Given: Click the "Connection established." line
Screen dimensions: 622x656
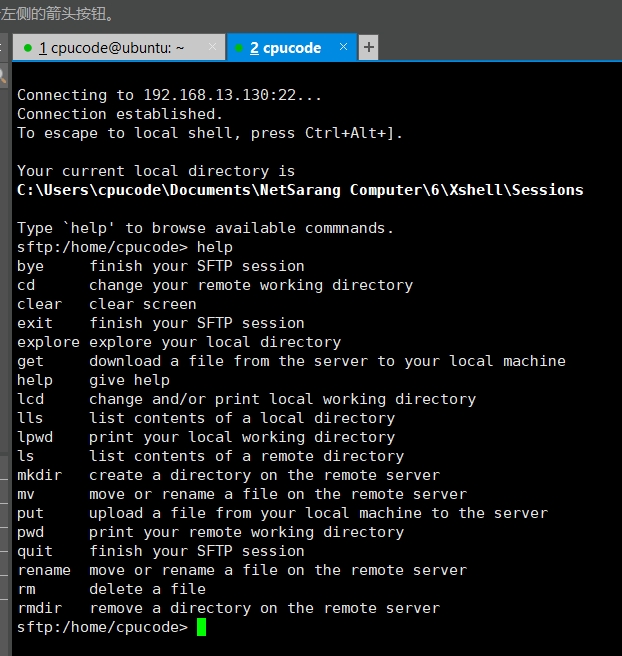Looking at the screenshot, I should (x=120, y=114).
